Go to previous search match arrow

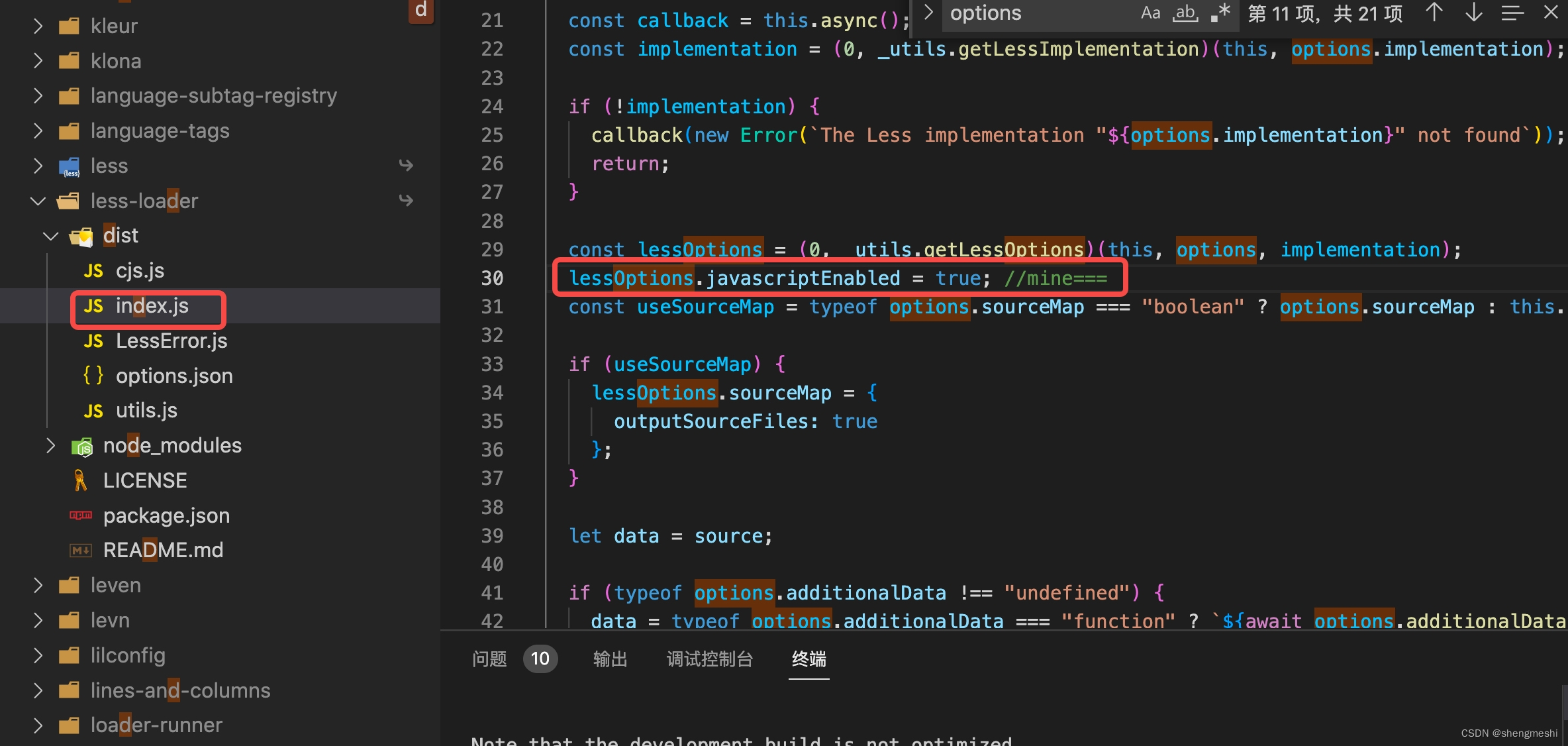(x=1434, y=13)
